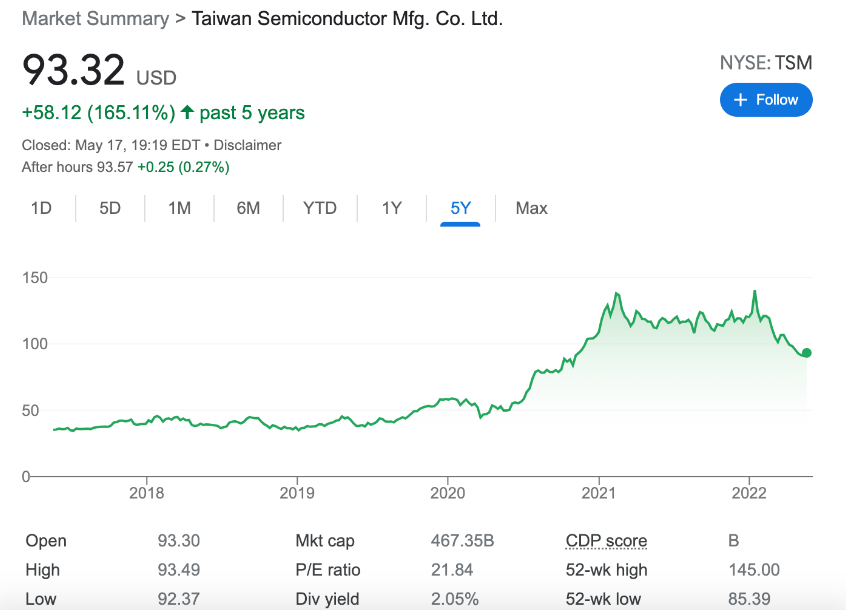
Task: Click the P/E ratio value 21.84
Action: (x=452, y=570)
